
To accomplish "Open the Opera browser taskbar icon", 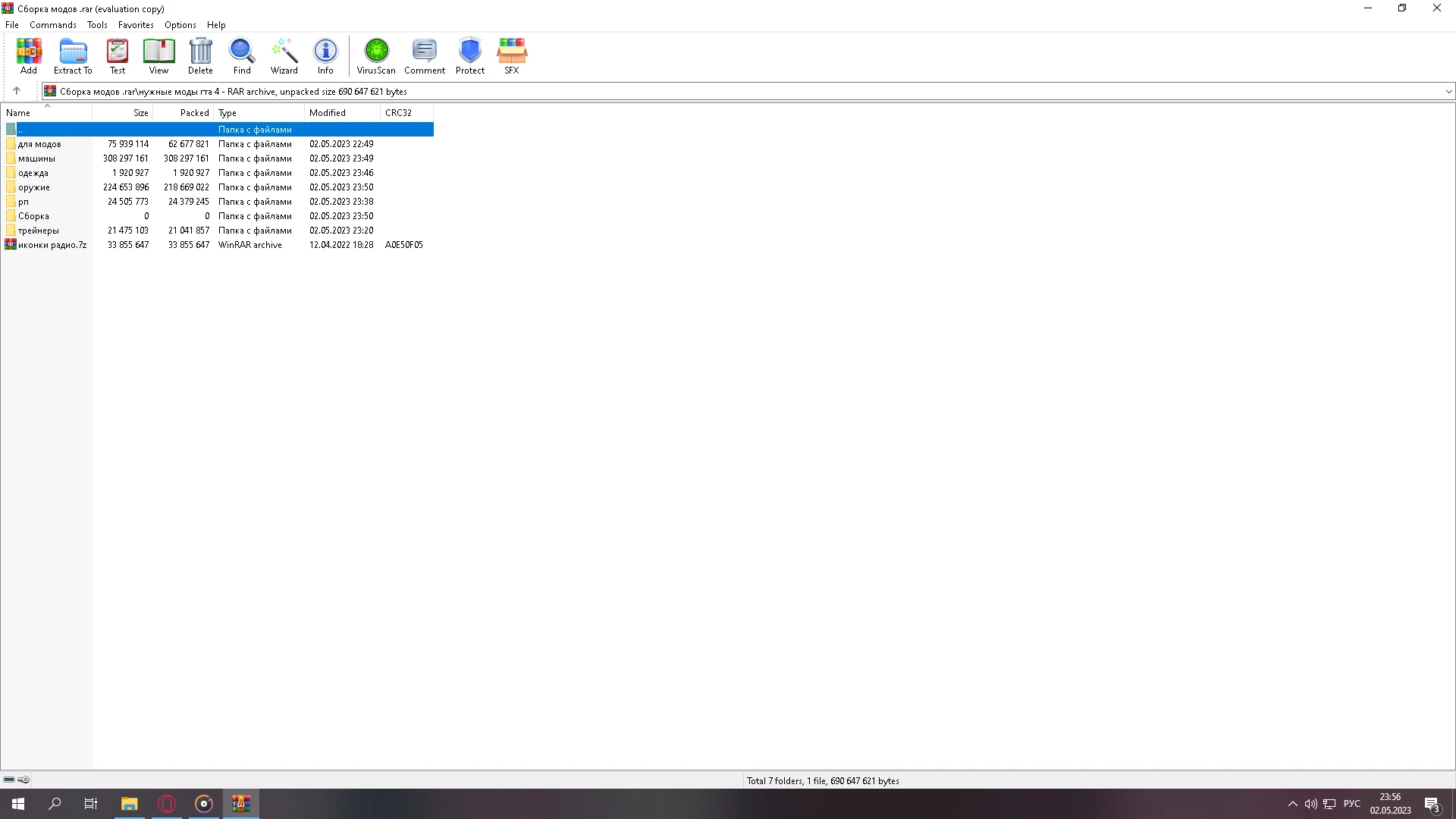I will (167, 804).
